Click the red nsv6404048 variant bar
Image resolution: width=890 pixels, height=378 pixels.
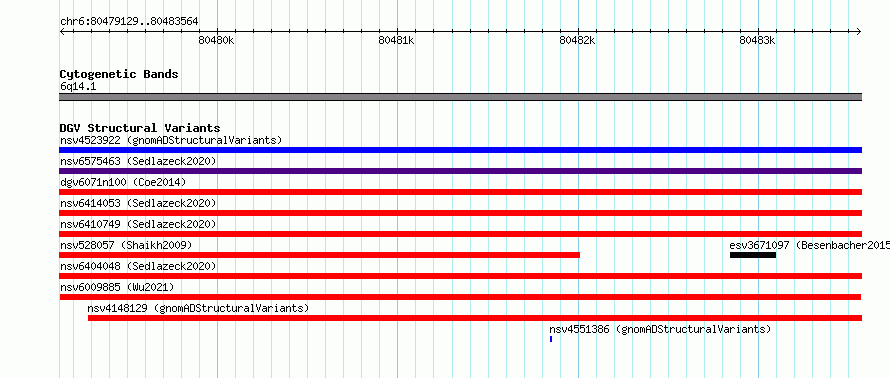pyautogui.click(x=460, y=276)
